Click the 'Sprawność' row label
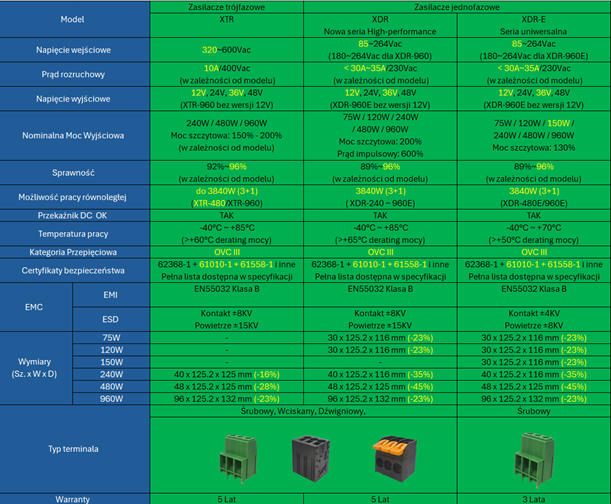The height and width of the screenshot is (504, 611). tap(73, 172)
